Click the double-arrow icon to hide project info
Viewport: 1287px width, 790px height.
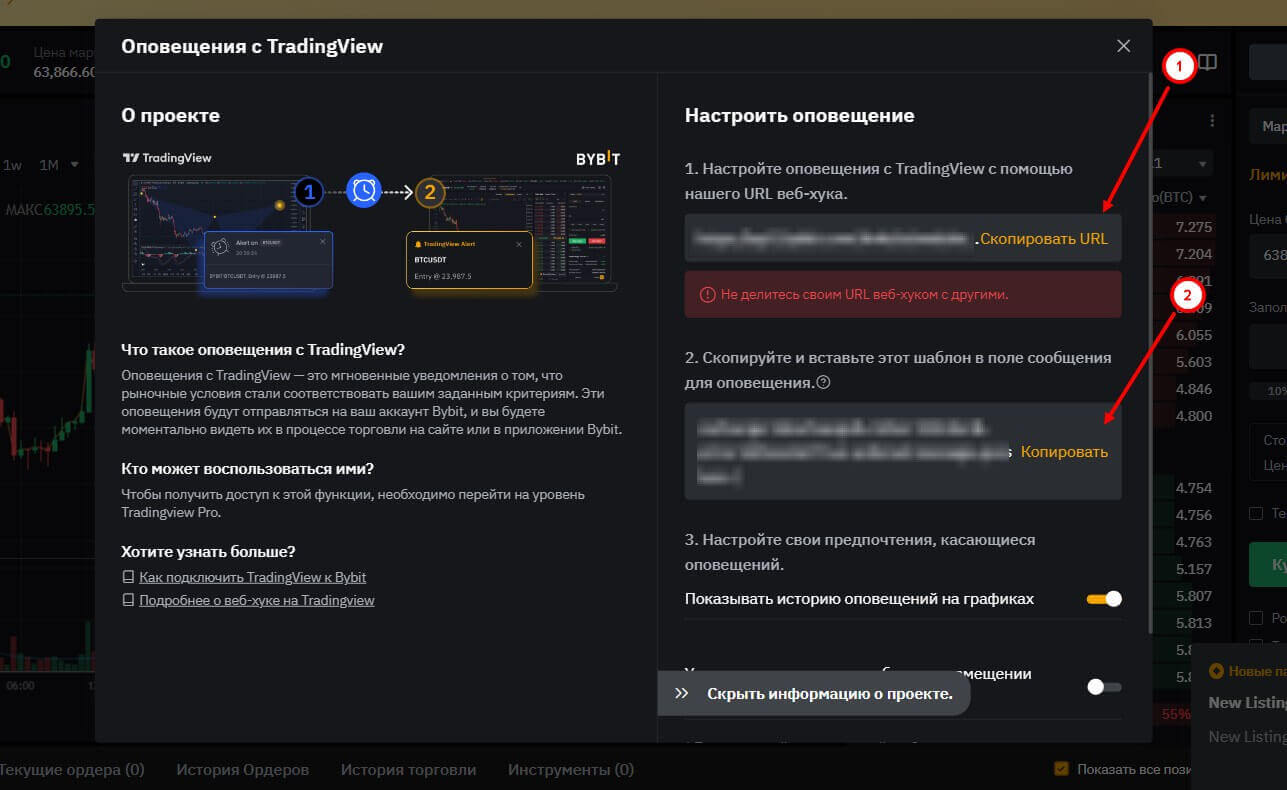point(682,693)
